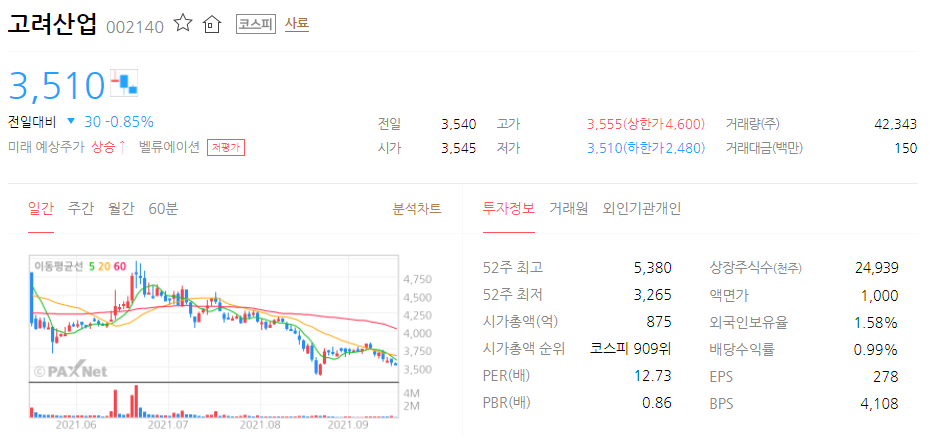The width and height of the screenshot is (930, 448).
Task: Click the 코스피 market badge
Action: (256, 24)
